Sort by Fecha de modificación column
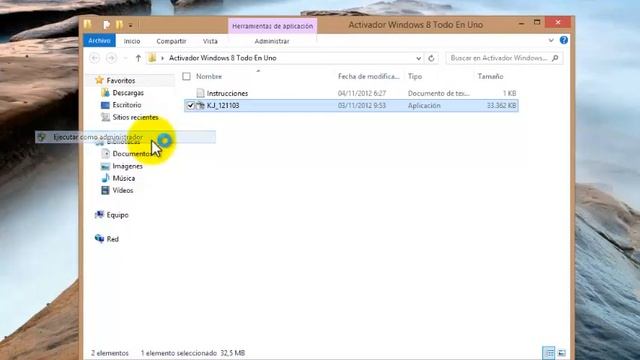Screen dimensions: 640x360 pyautogui.click(x=369, y=76)
